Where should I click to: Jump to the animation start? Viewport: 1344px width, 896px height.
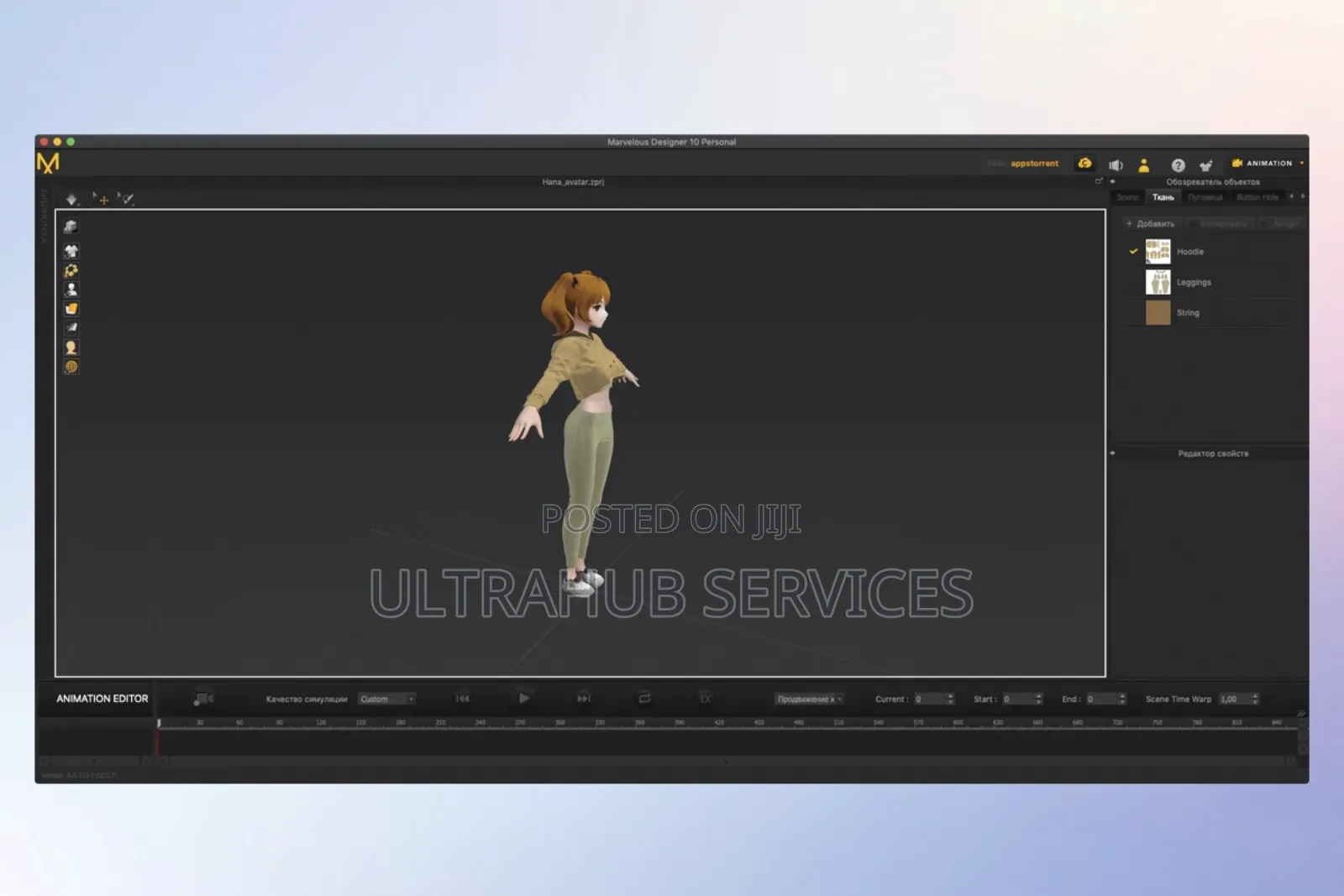pos(463,698)
